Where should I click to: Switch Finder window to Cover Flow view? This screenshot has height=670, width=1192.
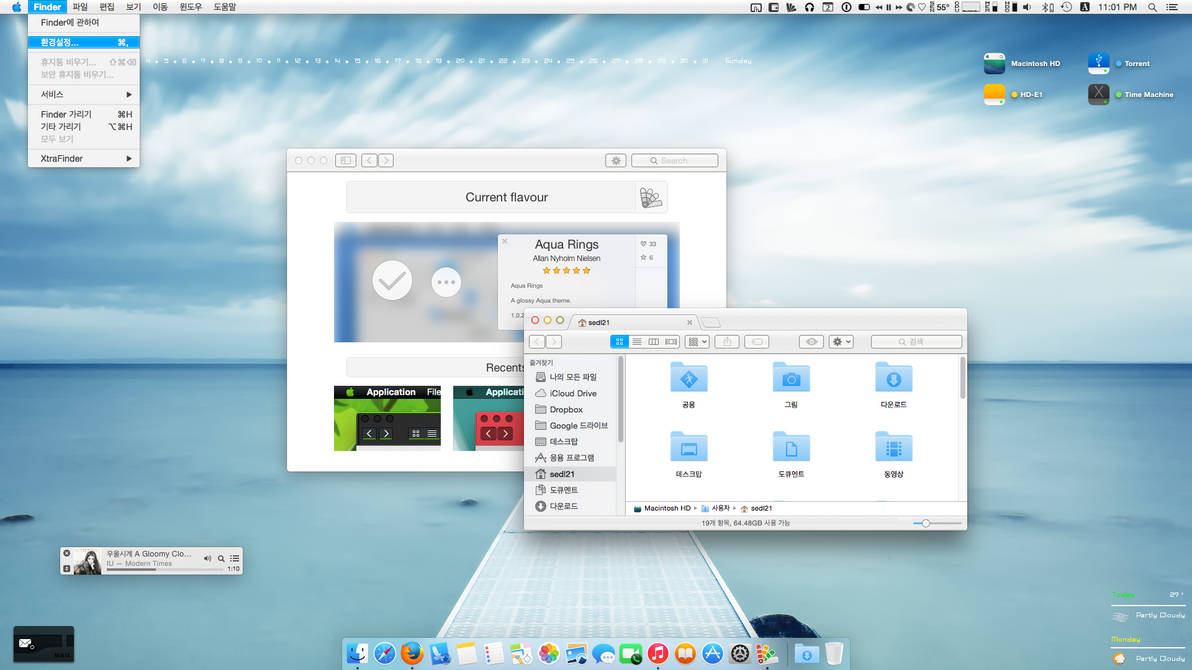coord(670,342)
